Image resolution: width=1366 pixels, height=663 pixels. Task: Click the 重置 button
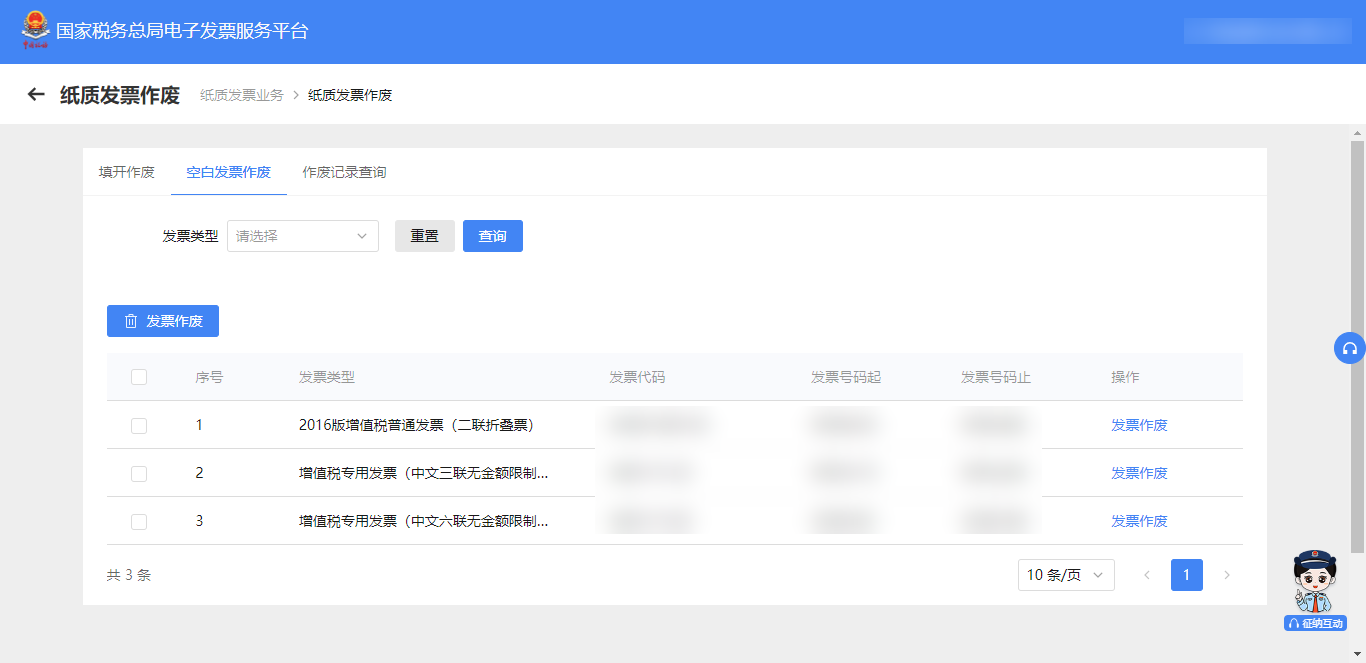click(425, 236)
